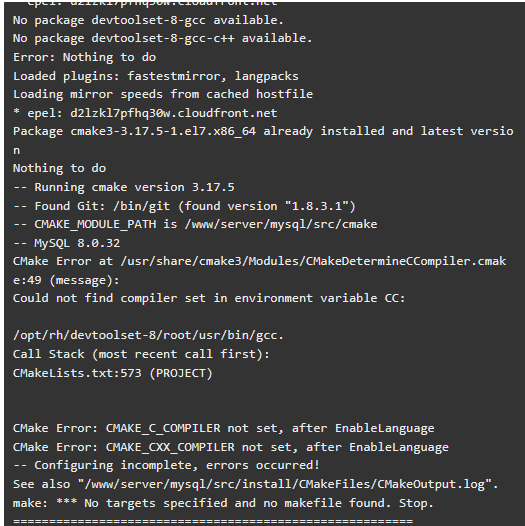
Task: Click the CMakeLists.txt:573 (PROJECT) line
Action: [113, 373]
